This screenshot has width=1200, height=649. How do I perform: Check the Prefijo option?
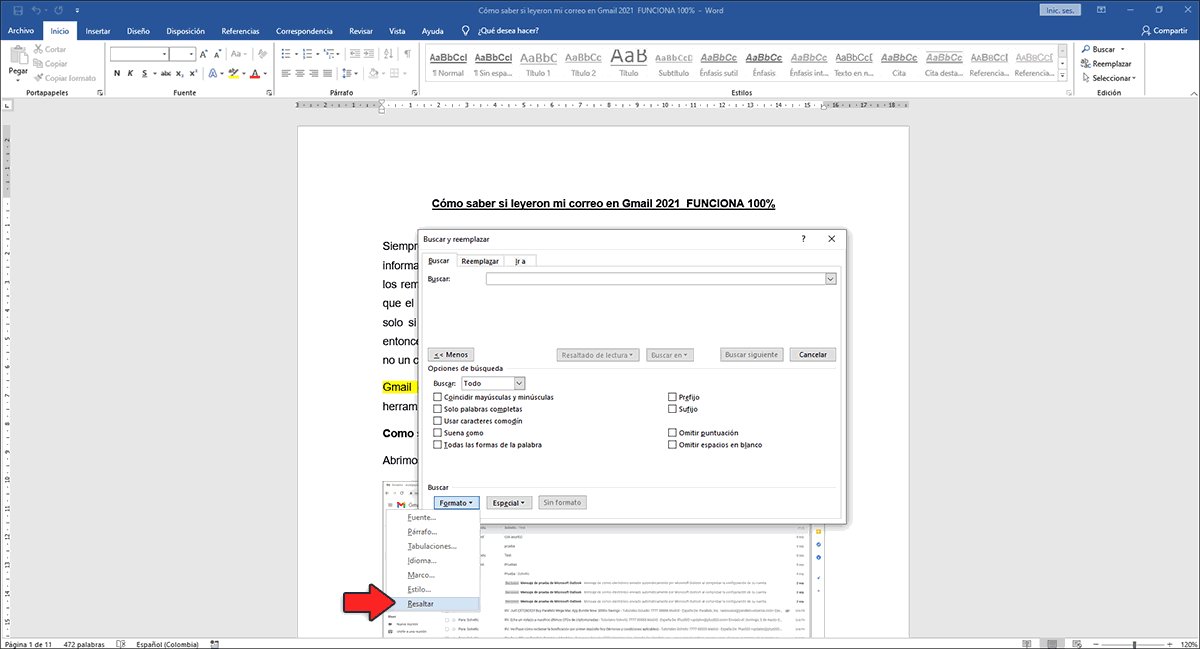[x=672, y=397]
